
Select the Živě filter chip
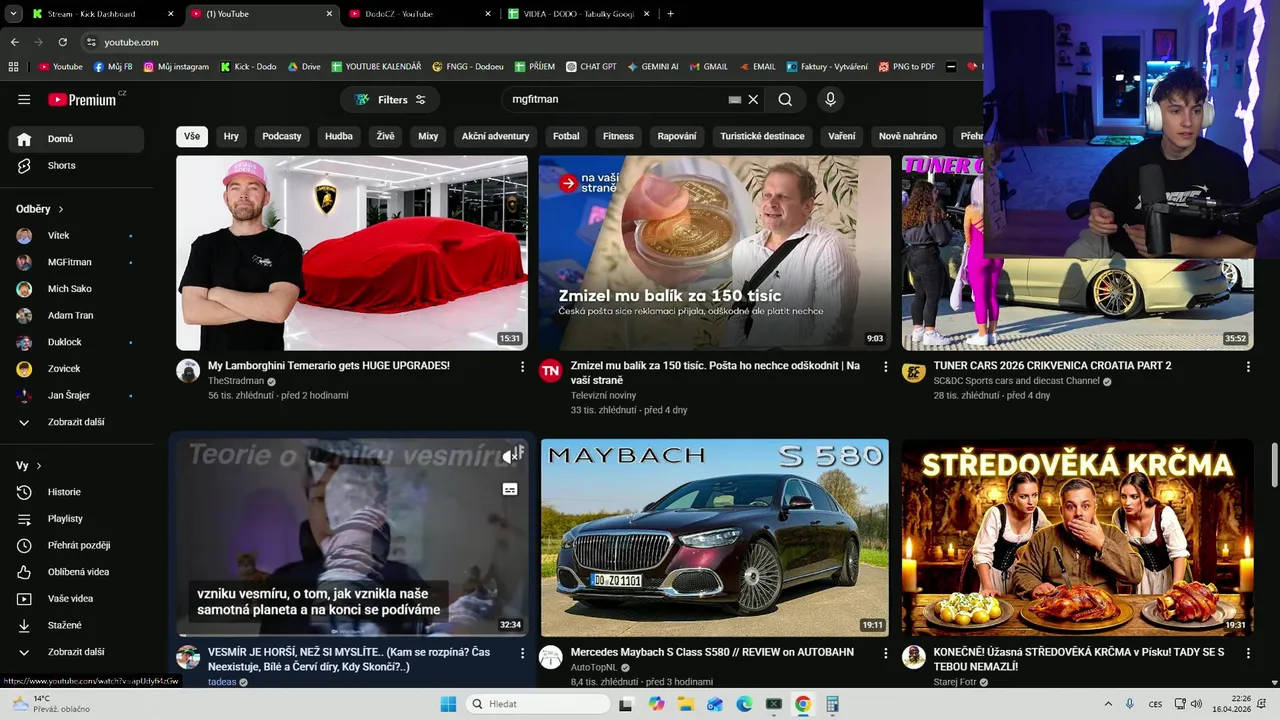tap(386, 136)
